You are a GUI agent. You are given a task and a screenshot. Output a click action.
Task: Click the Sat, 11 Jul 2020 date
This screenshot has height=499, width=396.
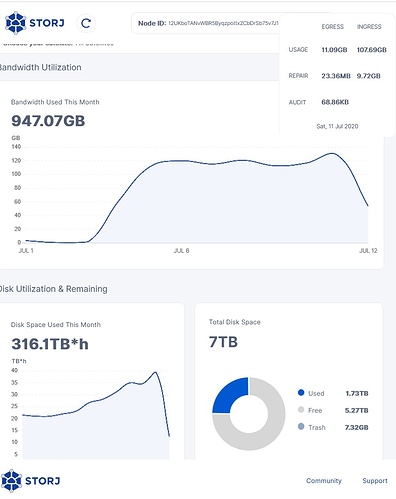(337, 126)
